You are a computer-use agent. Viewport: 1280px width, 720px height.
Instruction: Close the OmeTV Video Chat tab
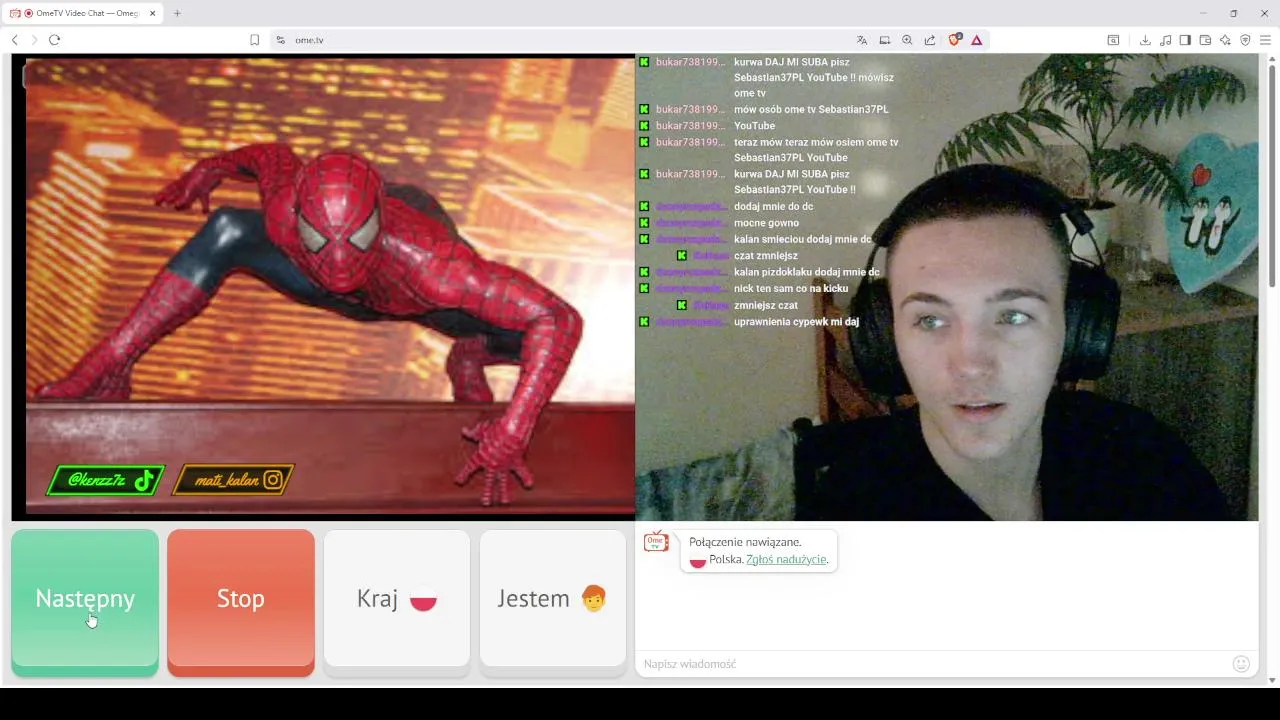click(x=153, y=13)
